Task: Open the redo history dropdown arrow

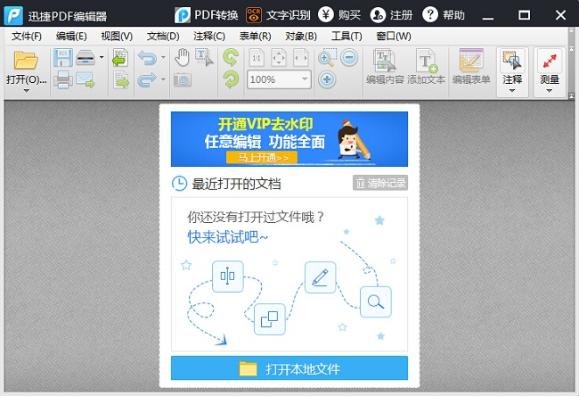Action: (163, 79)
